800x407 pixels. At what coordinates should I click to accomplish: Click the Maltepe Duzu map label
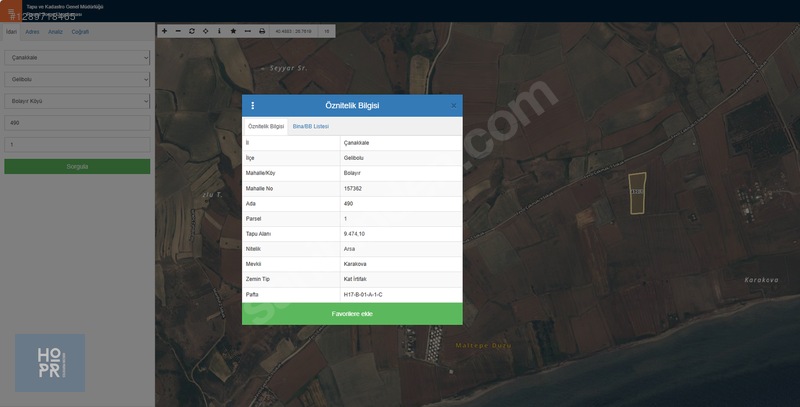click(x=483, y=345)
